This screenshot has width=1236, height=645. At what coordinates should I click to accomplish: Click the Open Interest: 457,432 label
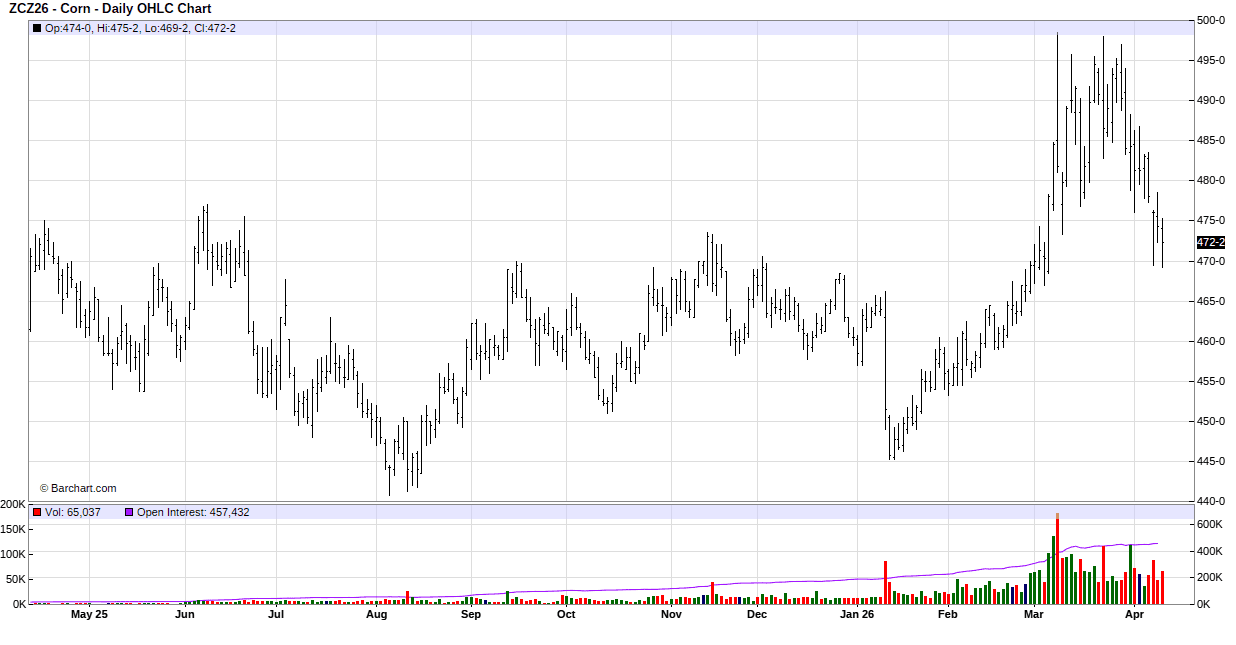coord(193,512)
